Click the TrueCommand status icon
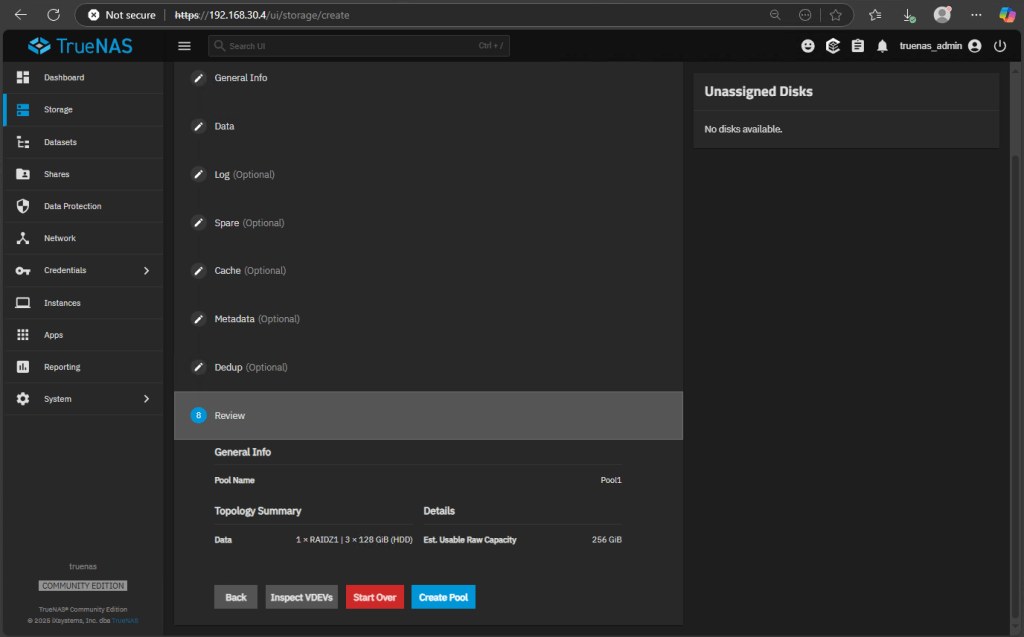Viewport: 1024px width, 637px height. 832,46
